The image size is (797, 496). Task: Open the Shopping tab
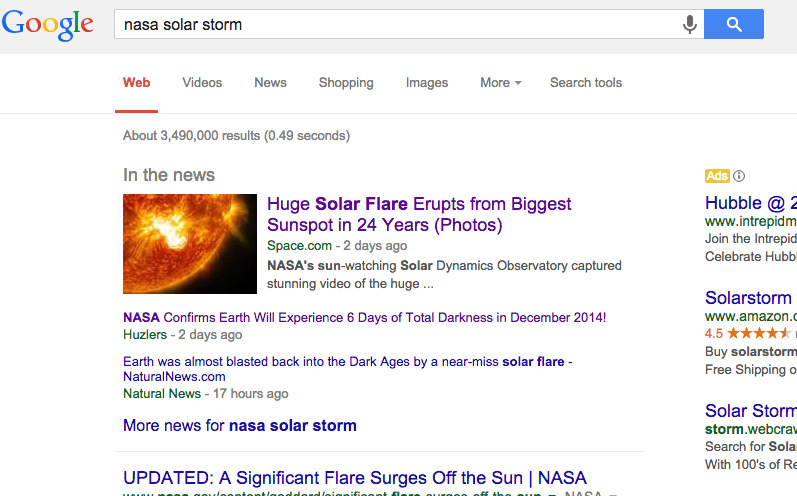346,83
